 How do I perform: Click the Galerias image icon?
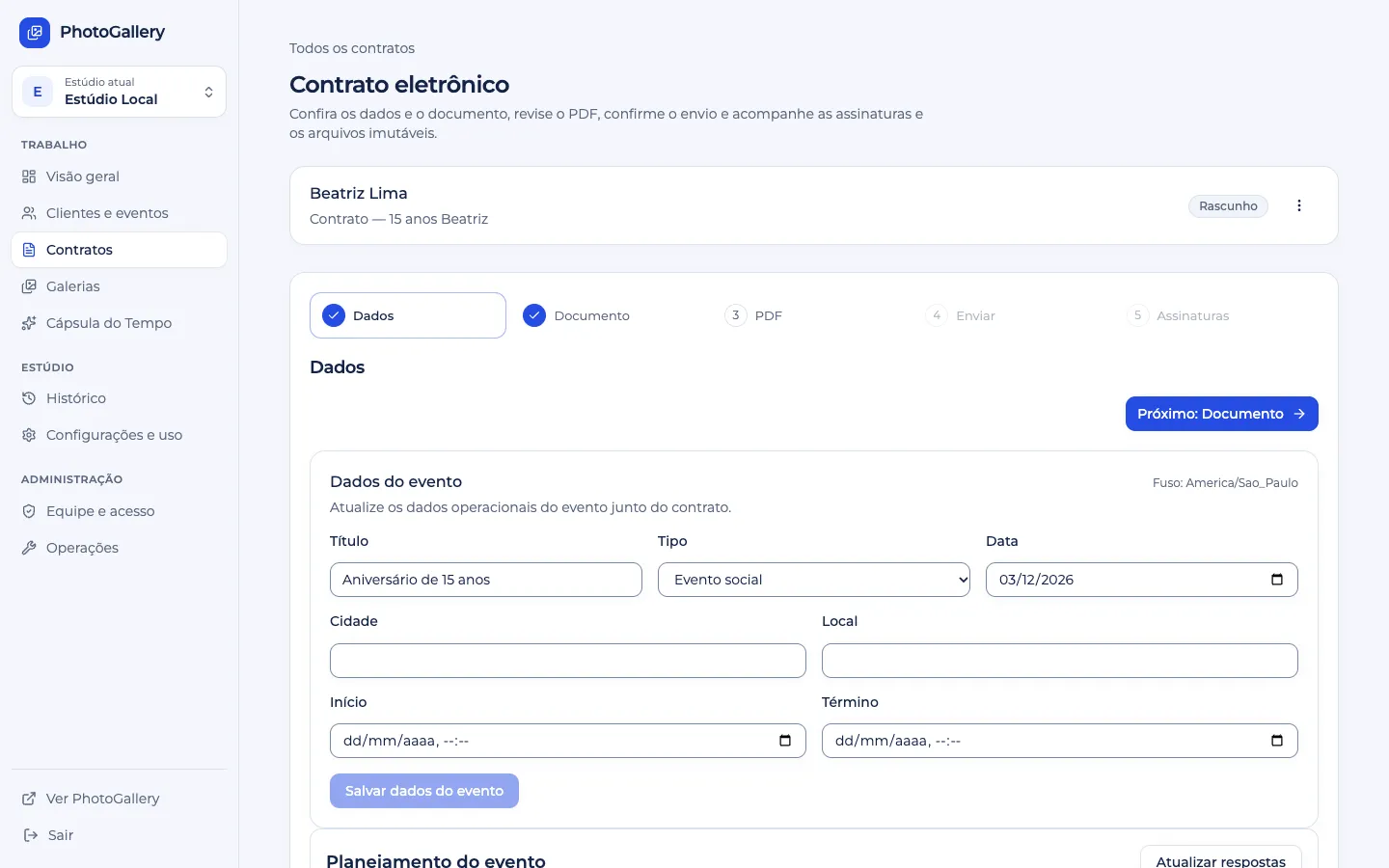click(29, 286)
